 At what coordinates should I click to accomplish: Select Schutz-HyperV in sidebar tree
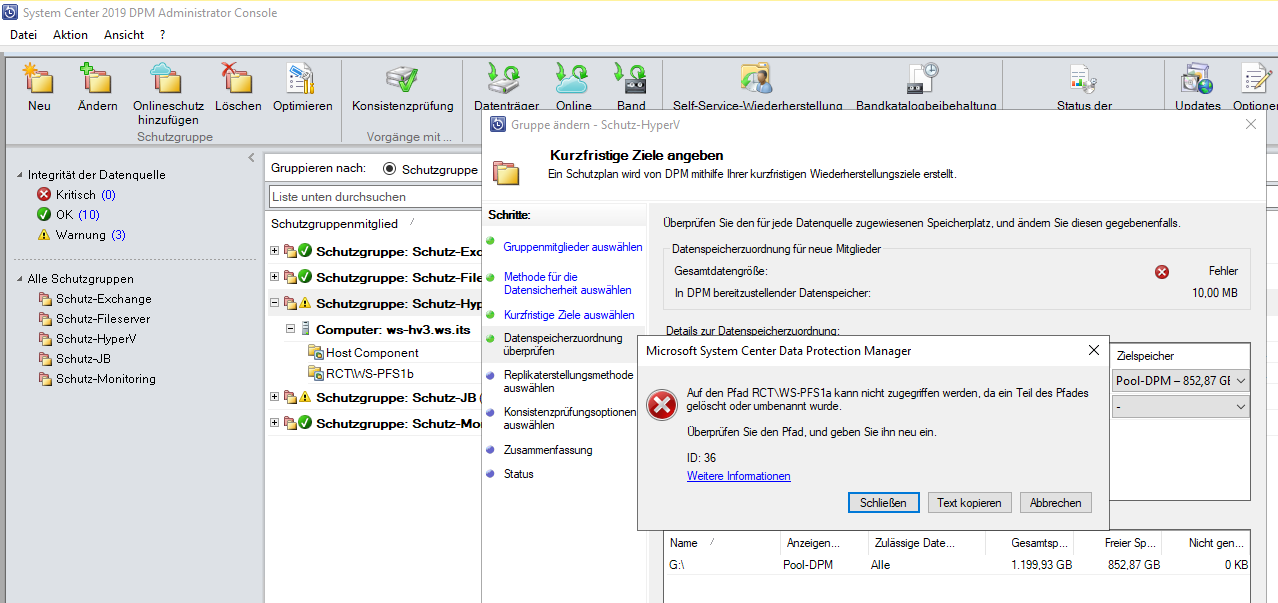[96, 339]
